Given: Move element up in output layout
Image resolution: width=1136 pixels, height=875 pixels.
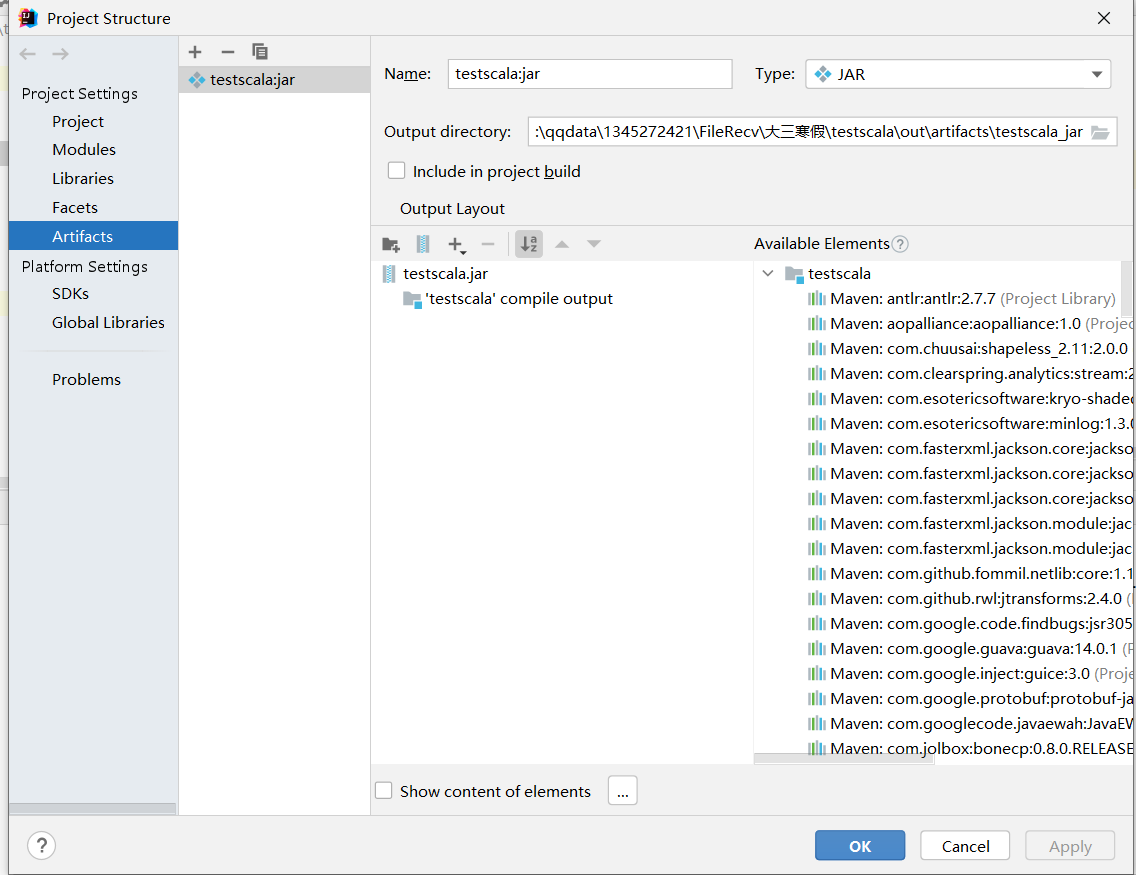Looking at the screenshot, I should tap(561, 244).
